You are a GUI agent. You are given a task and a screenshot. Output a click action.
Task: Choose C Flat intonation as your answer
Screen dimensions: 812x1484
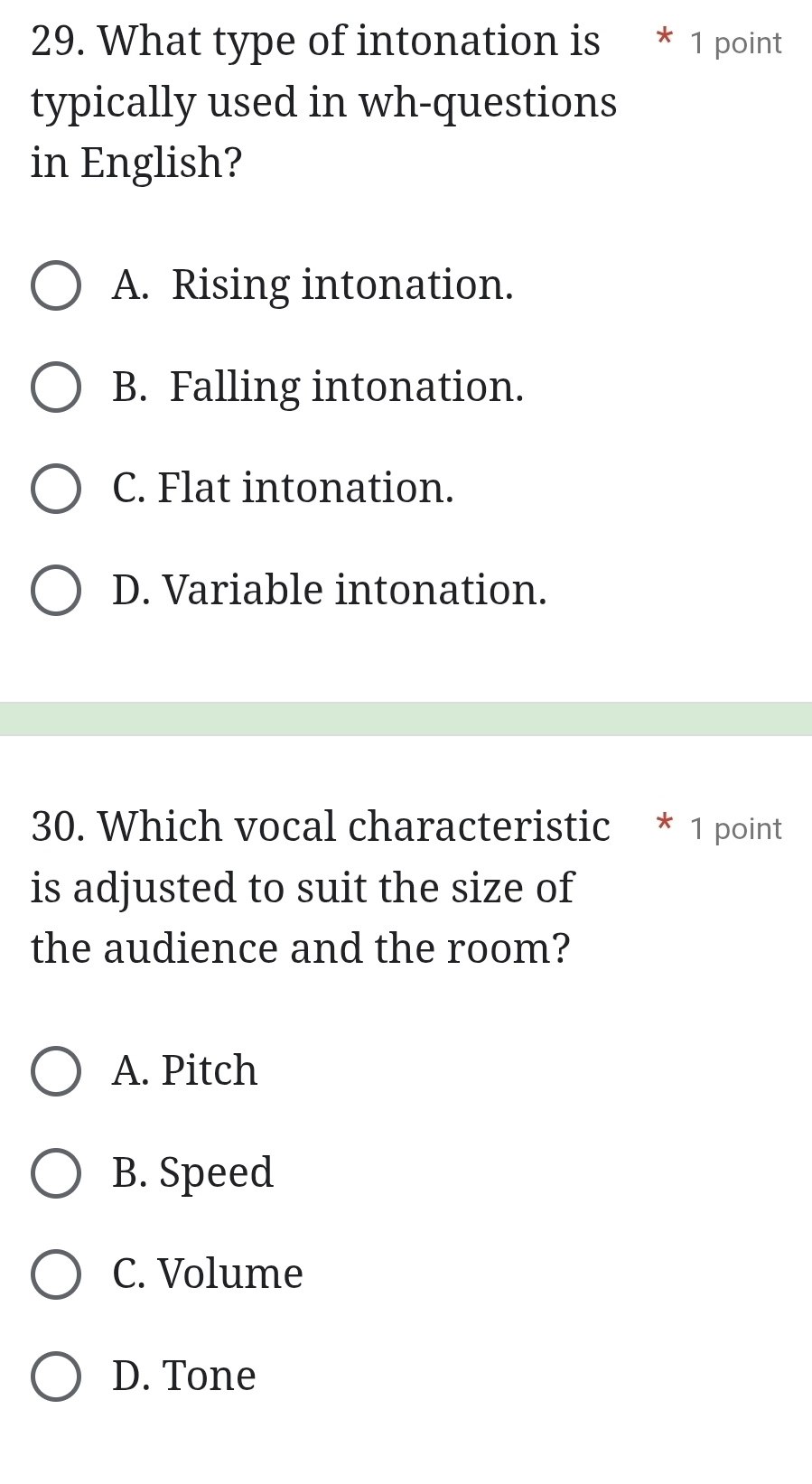[x=56, y=489]
